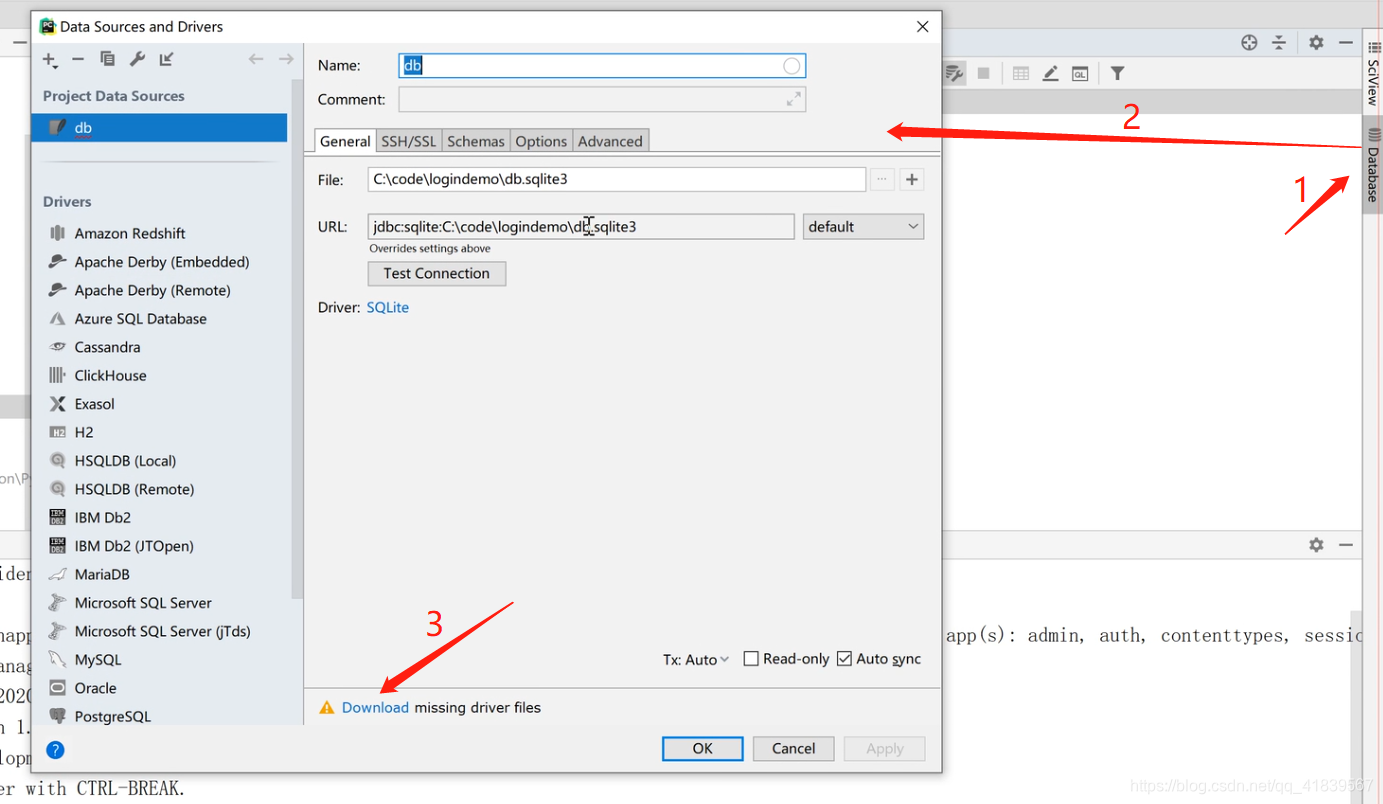The height and width of the screenshot is (804, 1383).
Task: Click the File path input field
Action: pyautogui.click(x=616, y=179)
